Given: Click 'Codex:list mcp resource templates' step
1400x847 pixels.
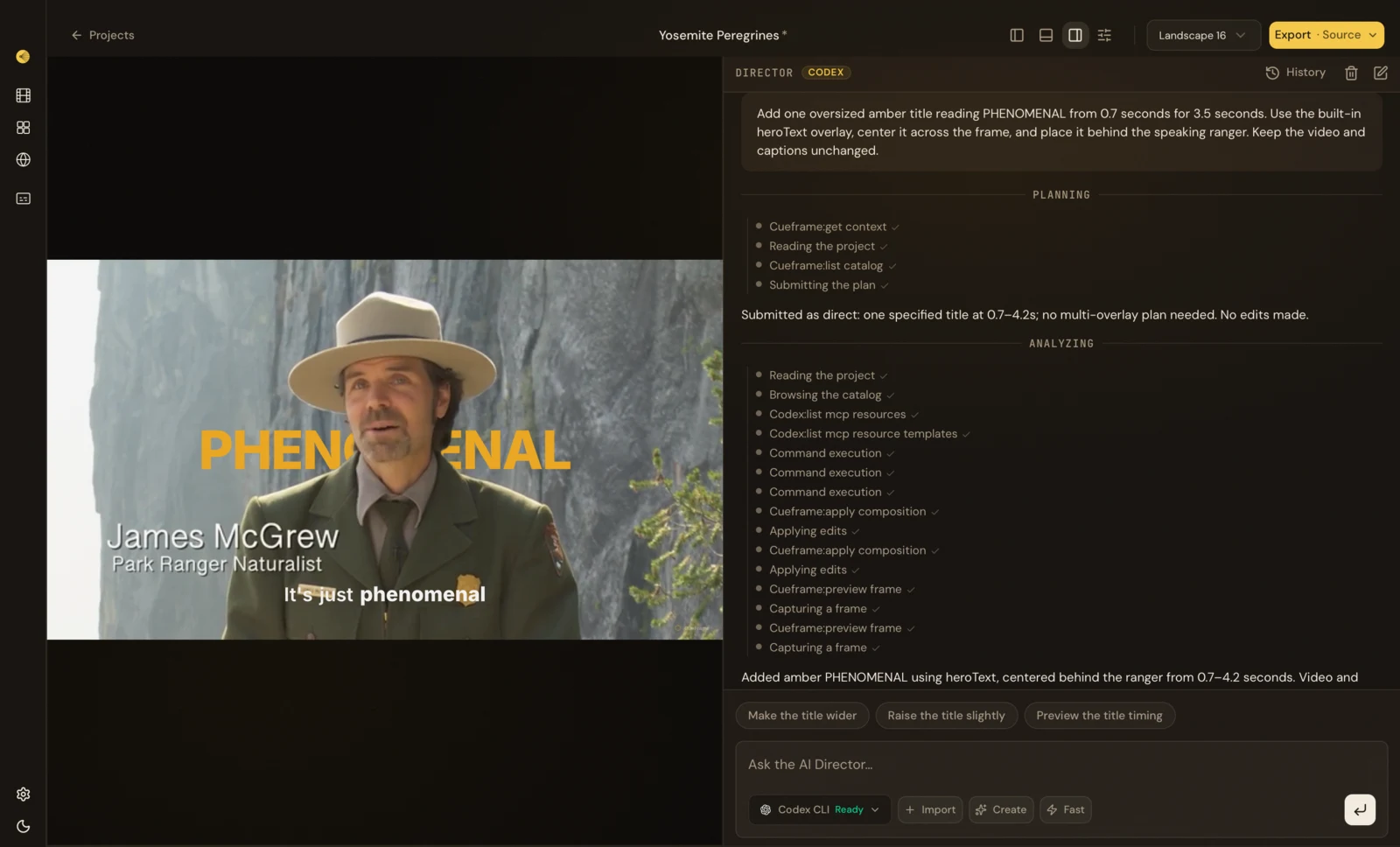Looking at the screenshot, I should [x=863, y=434].
